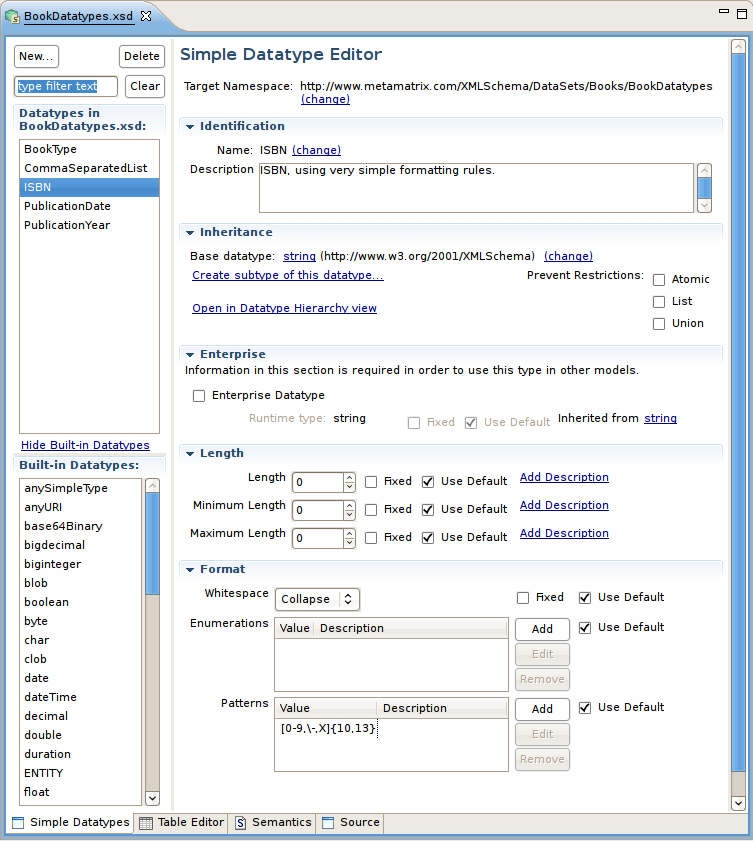
Task: Switch to the Simple Datatypes tab
Action: tap(71, 823)
